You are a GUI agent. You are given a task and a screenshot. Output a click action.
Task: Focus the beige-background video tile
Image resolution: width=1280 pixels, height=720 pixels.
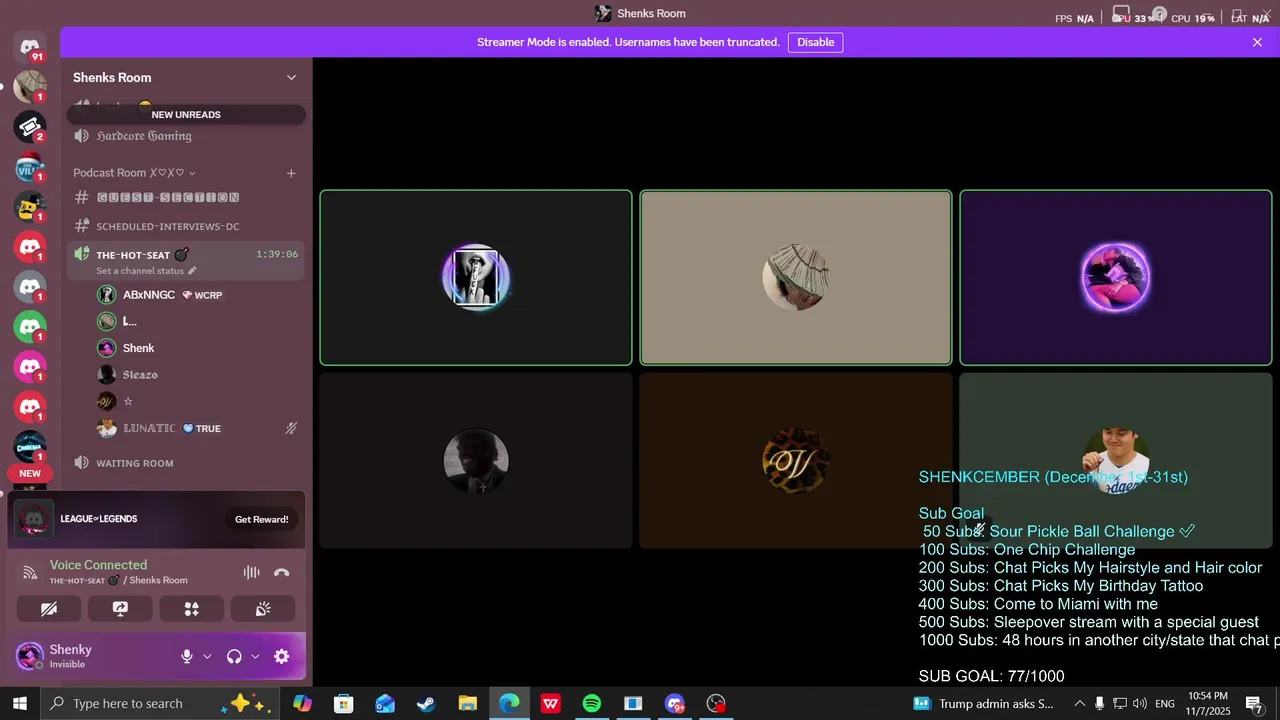[x=796, y=278]
